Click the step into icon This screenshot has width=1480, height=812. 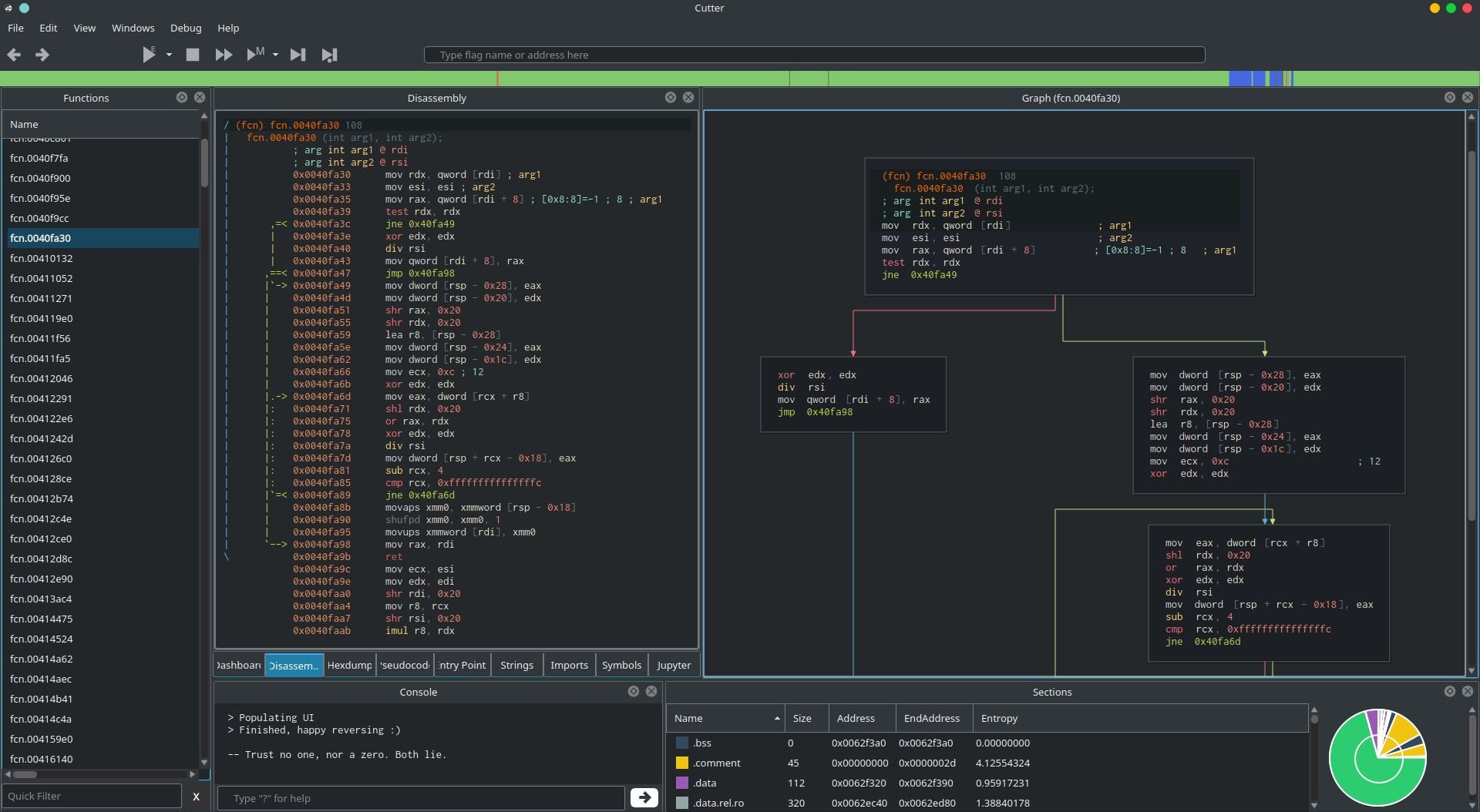click(298, 55)
